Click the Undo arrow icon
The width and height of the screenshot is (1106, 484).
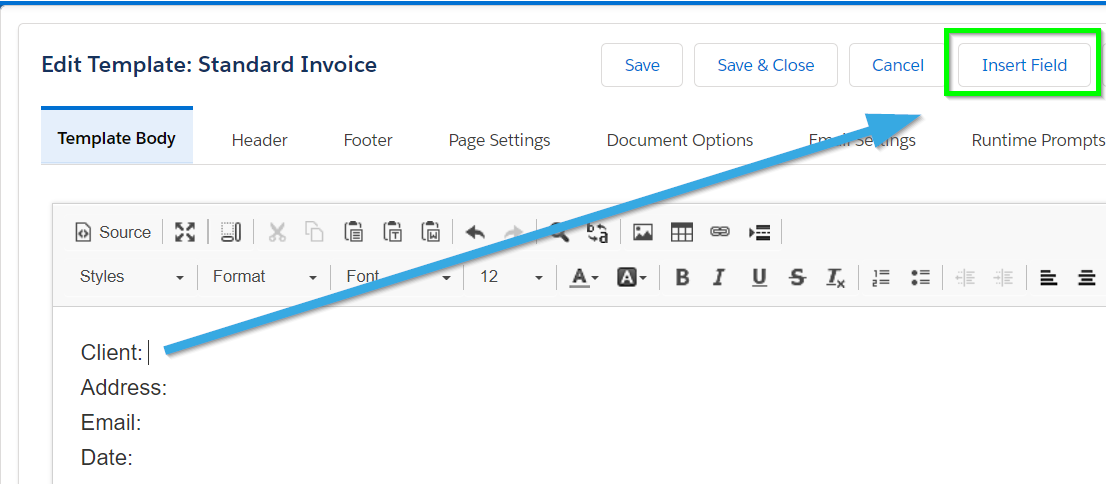pyautogui.click(x=475, y=232)
